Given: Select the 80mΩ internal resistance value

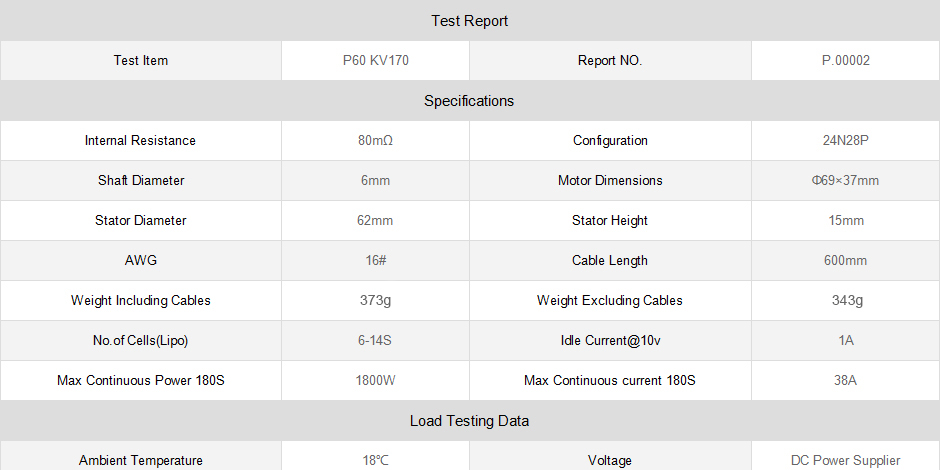Looking at the screenshot, I should 375,141.
